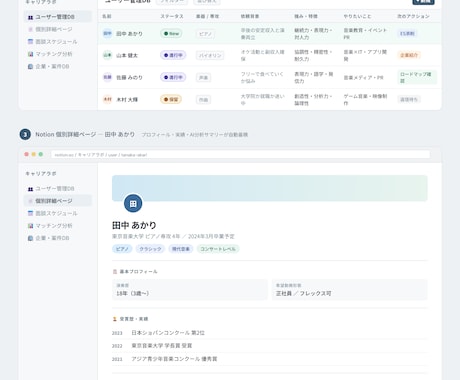Image resolution: width=460 pixels, height=380 pixels.
Task: Click the 進行中 status badge for 佐藤 みのり
Action: click(173, 77)
